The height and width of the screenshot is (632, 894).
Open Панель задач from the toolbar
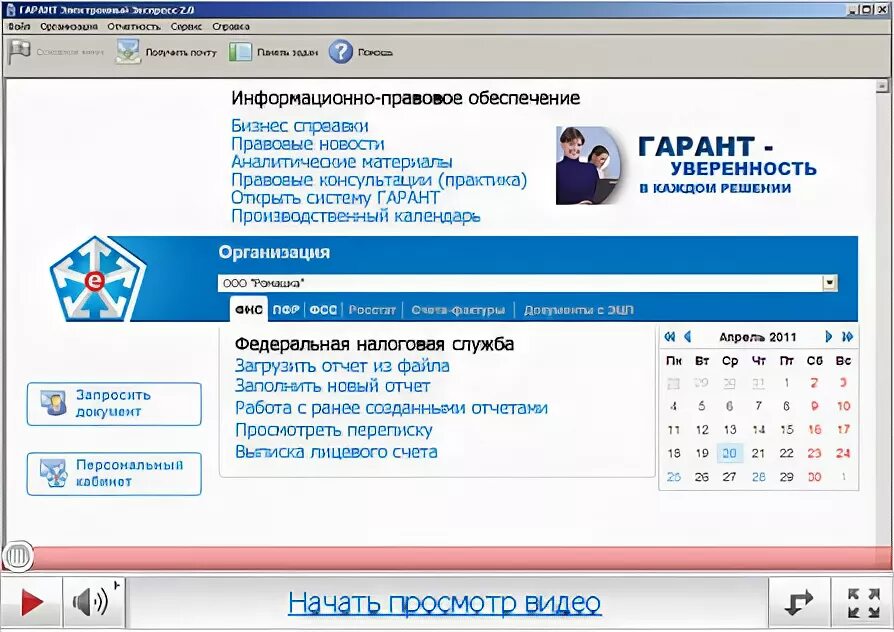[x=273, y=52]
